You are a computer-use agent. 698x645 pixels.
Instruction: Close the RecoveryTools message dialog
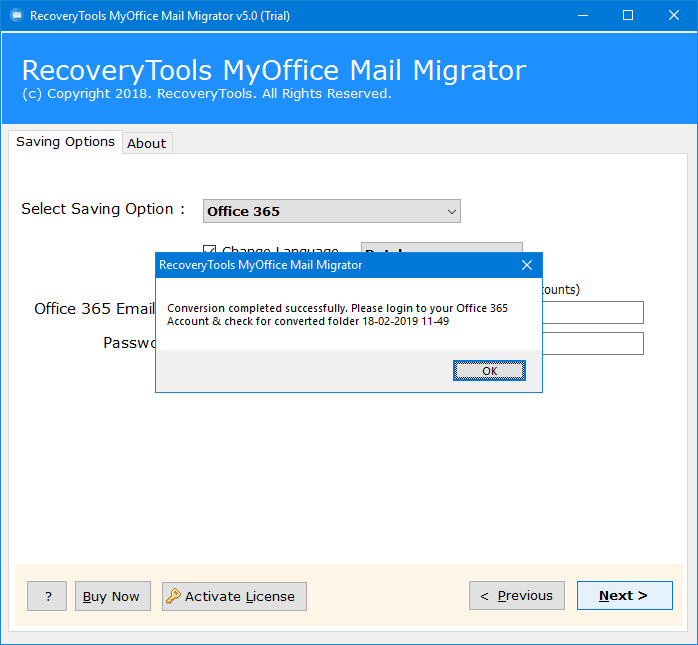527,265
